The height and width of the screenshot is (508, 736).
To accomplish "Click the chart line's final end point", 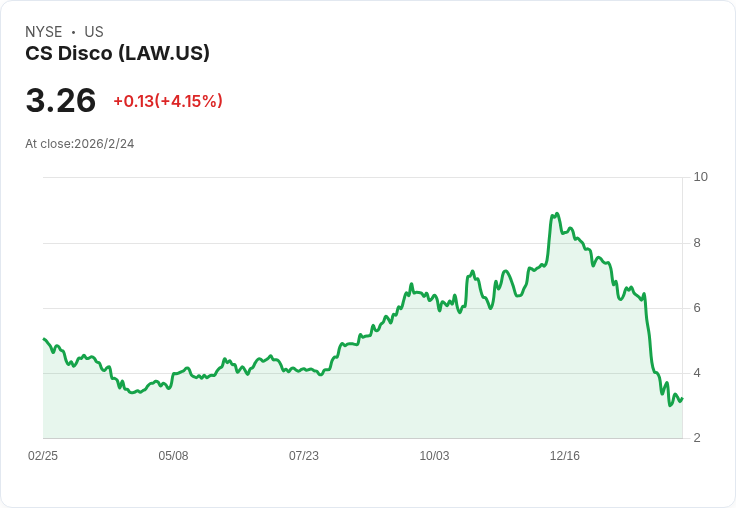I will [x=682, y=399].
